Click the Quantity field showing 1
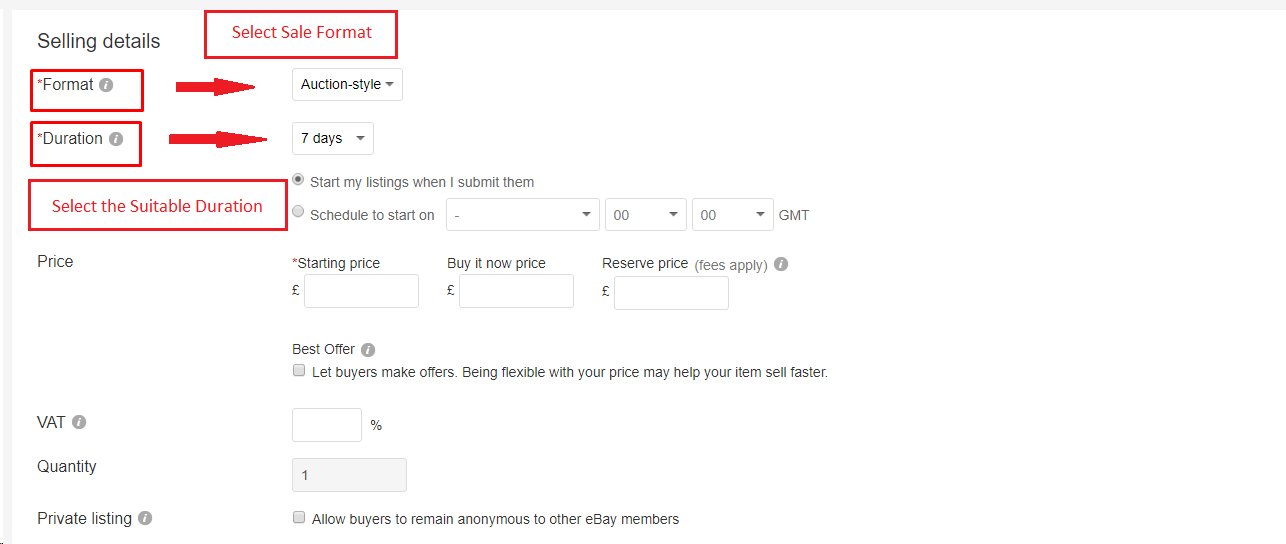Image resolution: width=1286 pixels, height=544 pixels. point(349,475)
